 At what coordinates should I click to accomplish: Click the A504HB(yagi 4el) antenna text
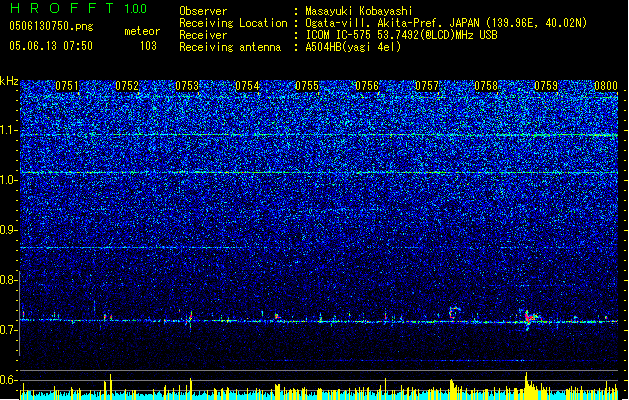[353, 47]
